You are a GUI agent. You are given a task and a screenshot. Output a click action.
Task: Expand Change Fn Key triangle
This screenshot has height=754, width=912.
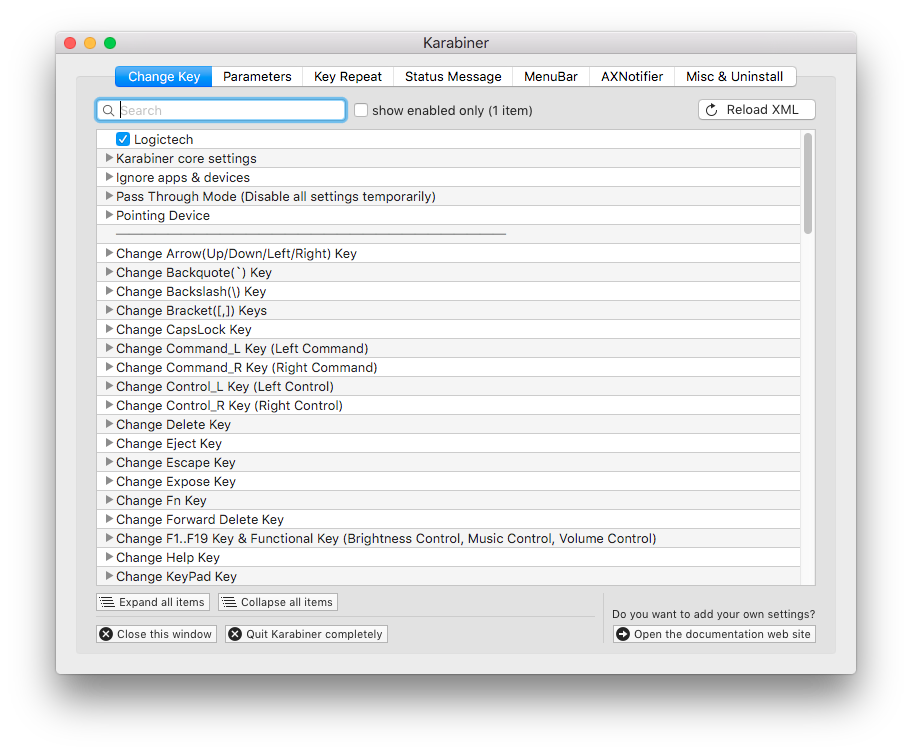(x=109, y=500)
